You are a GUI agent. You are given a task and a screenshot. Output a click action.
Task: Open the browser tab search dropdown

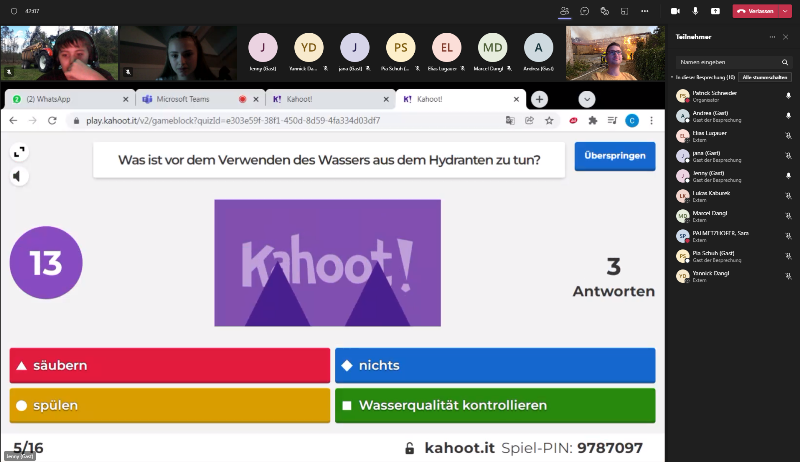click(587, 99)
